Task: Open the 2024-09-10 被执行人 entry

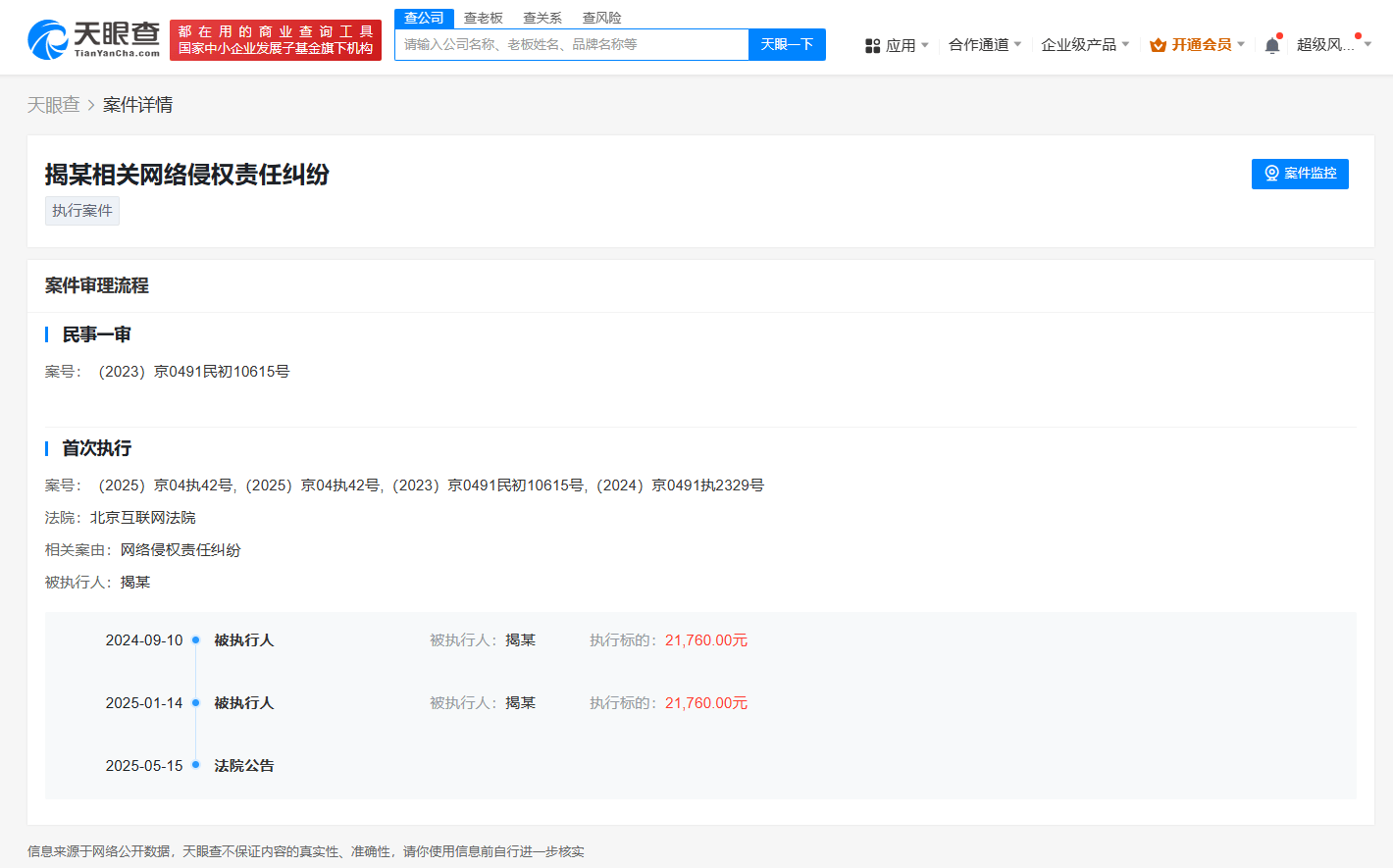Action: [x=244, y=640]
